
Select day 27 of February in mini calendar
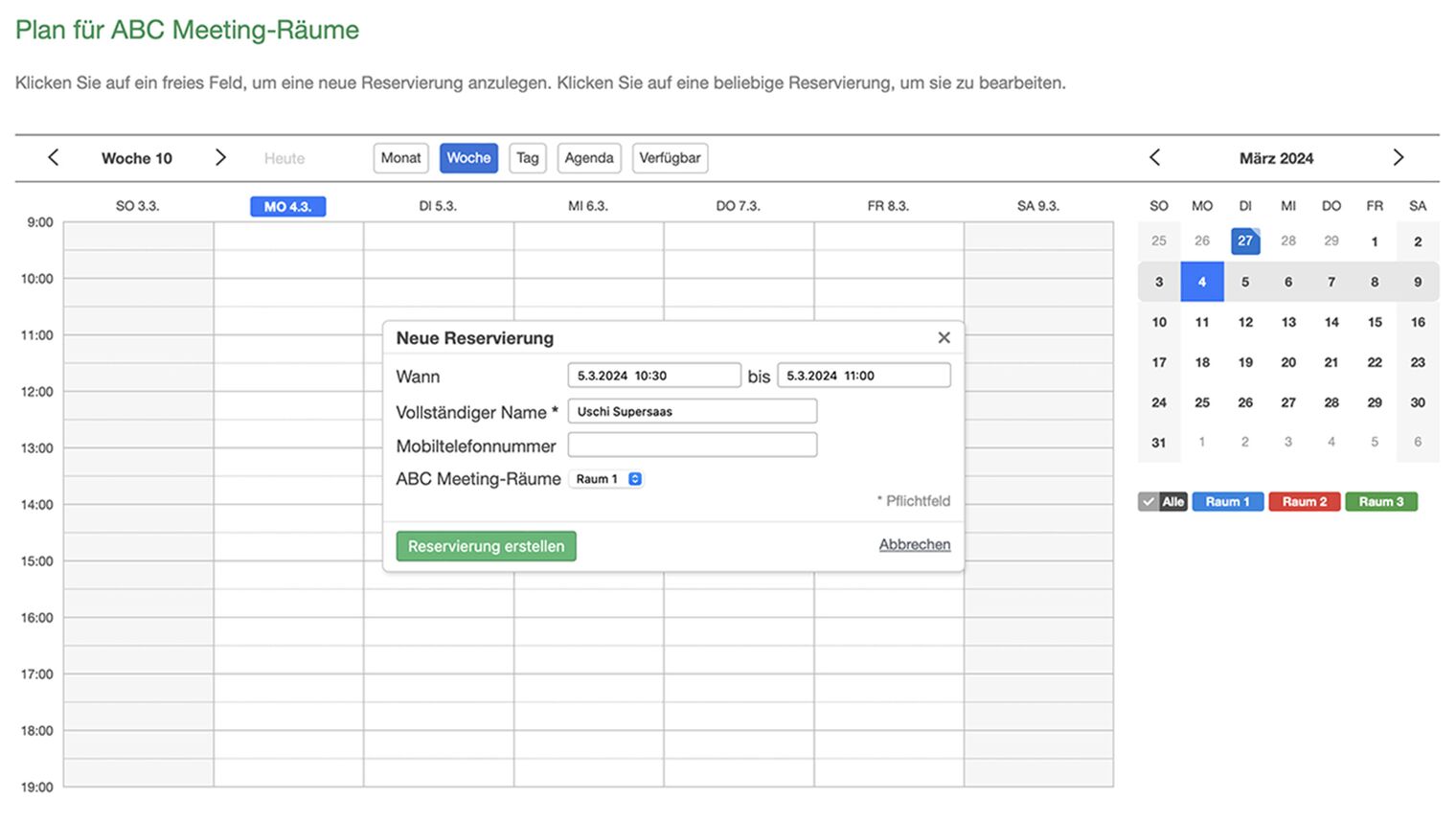coord(1245,240)
